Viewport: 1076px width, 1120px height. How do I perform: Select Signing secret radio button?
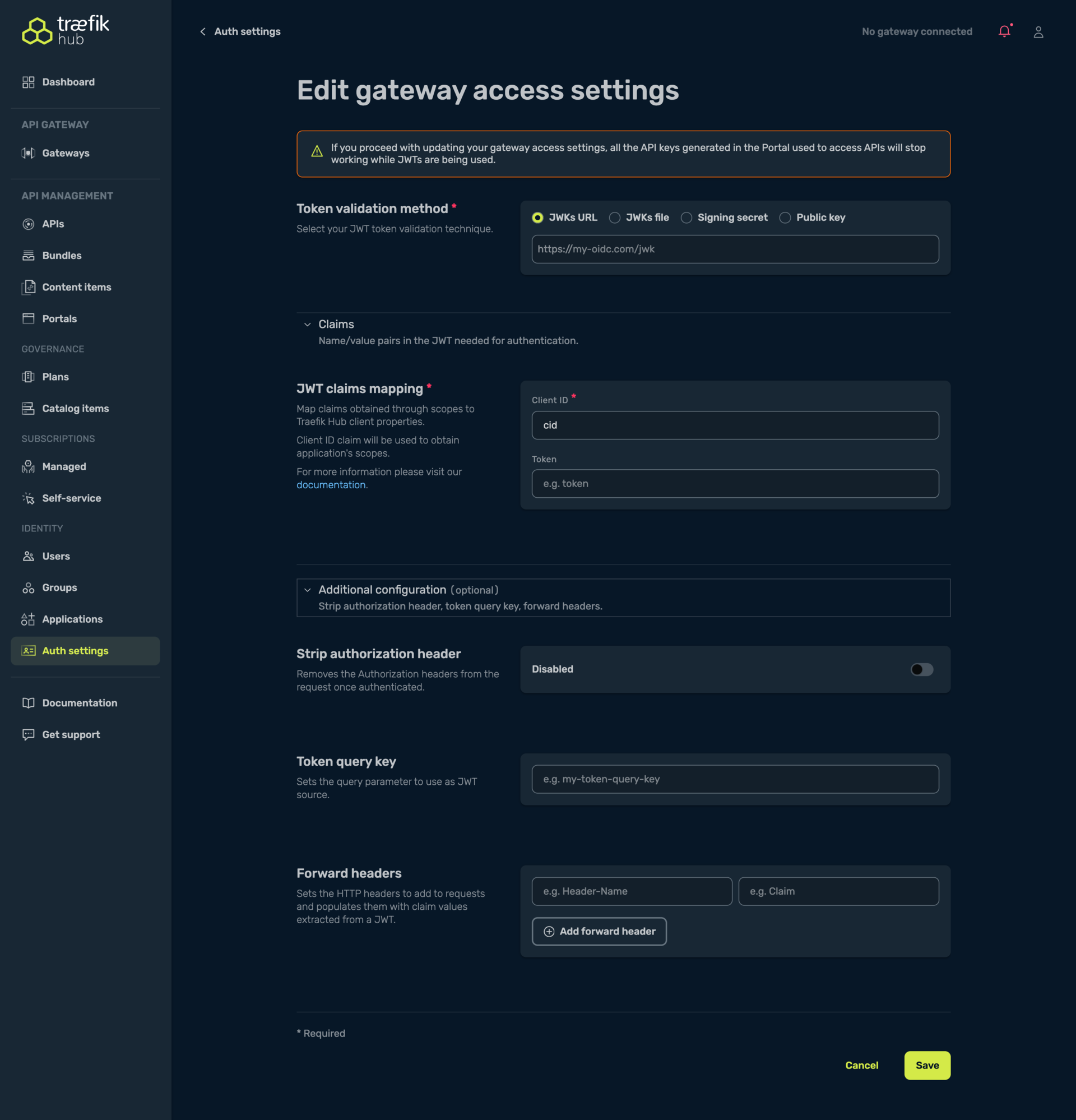(687, 217)
